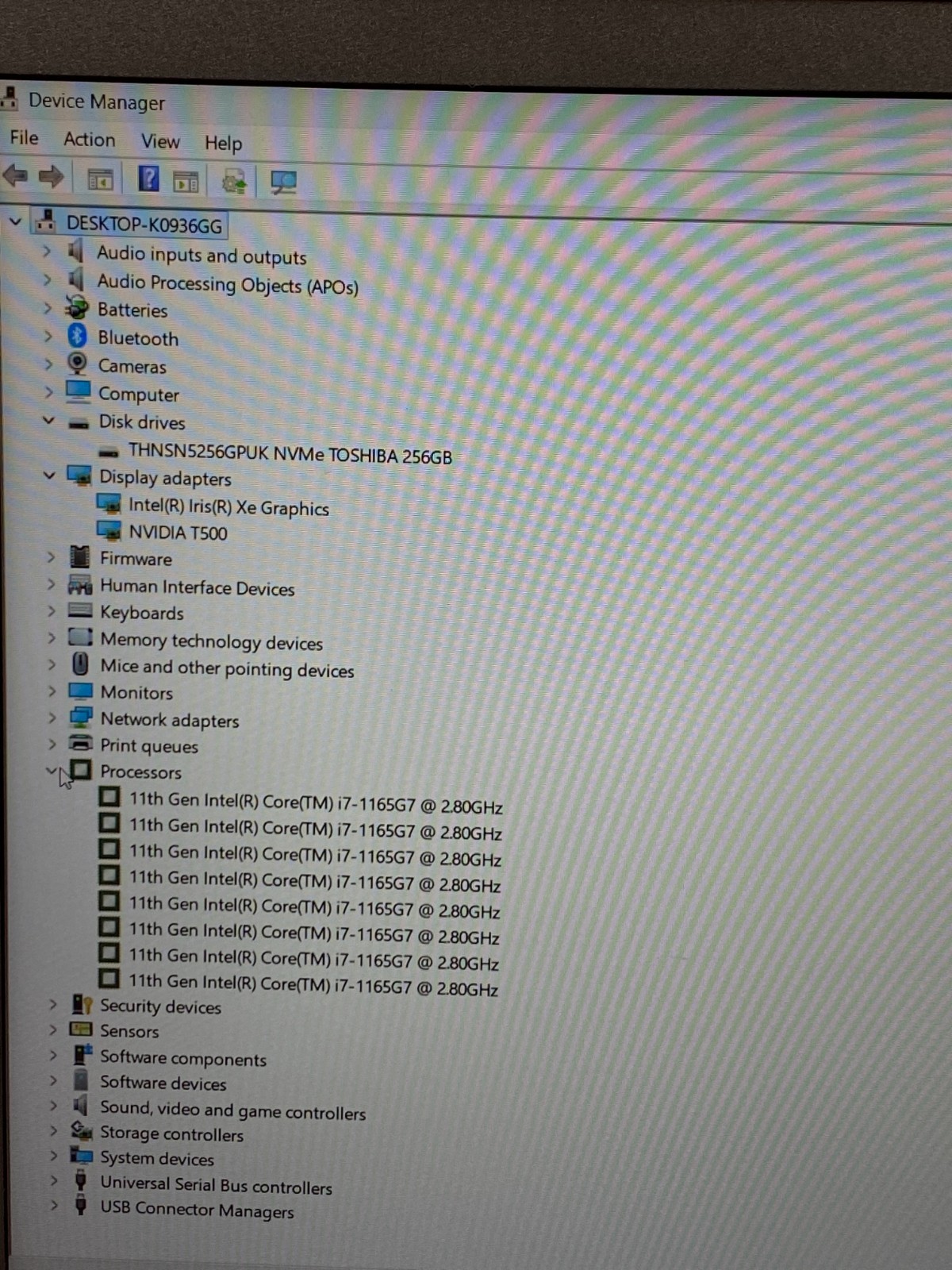Image resolution: width=952 pixels, height=1270 pixels.
Task: Expand the Bluetooth category arrow
Action: pos(48,336)
